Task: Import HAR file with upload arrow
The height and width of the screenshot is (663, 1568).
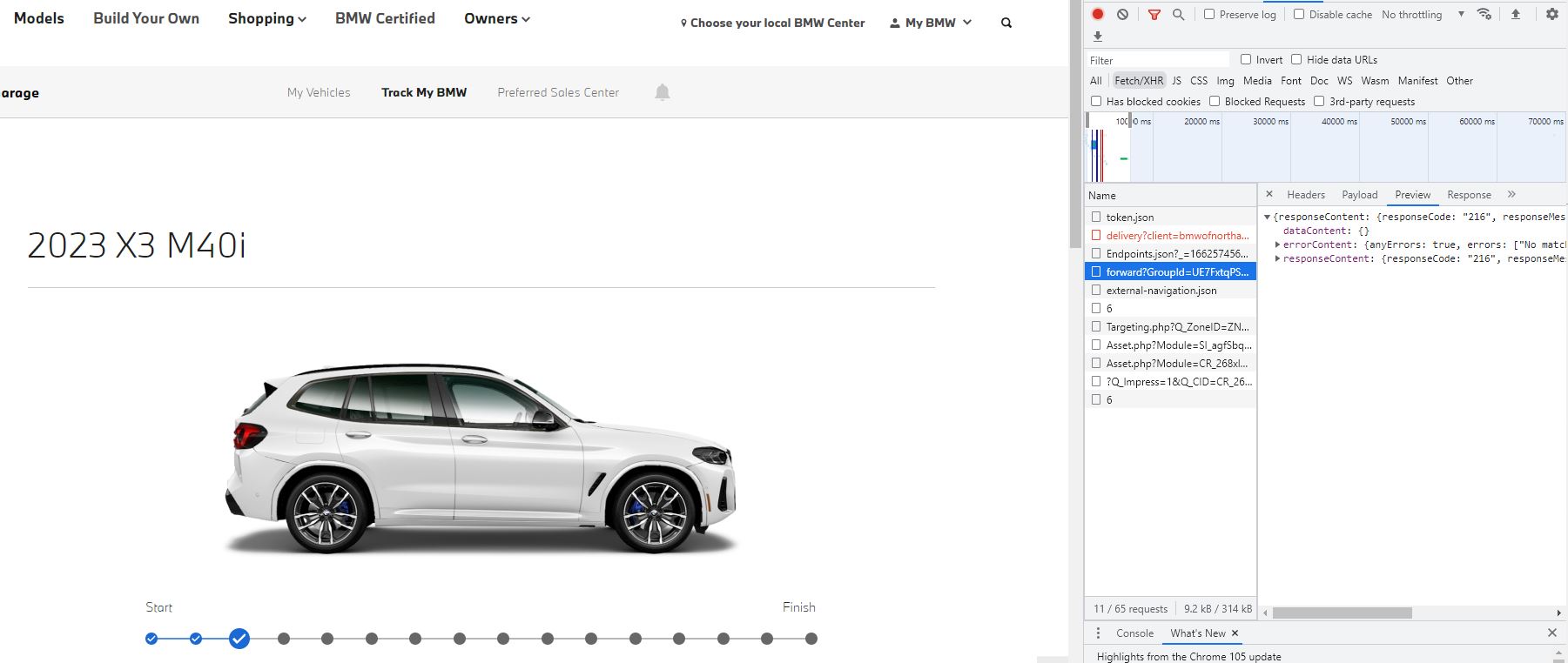Action: click(1516, 14)
